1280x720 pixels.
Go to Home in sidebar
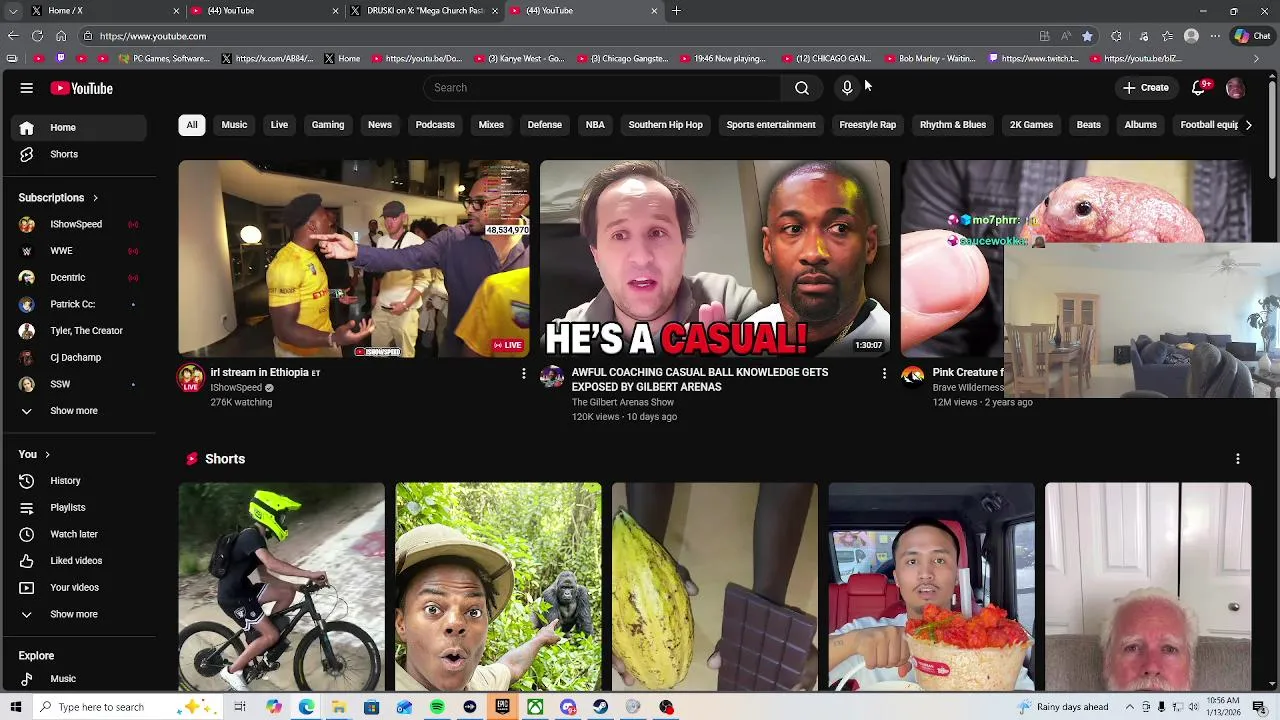[x=80, y=128]
